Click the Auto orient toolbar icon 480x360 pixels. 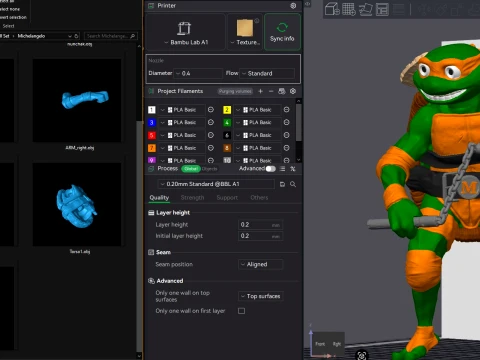pyautogui.click(x=365, y=9)
